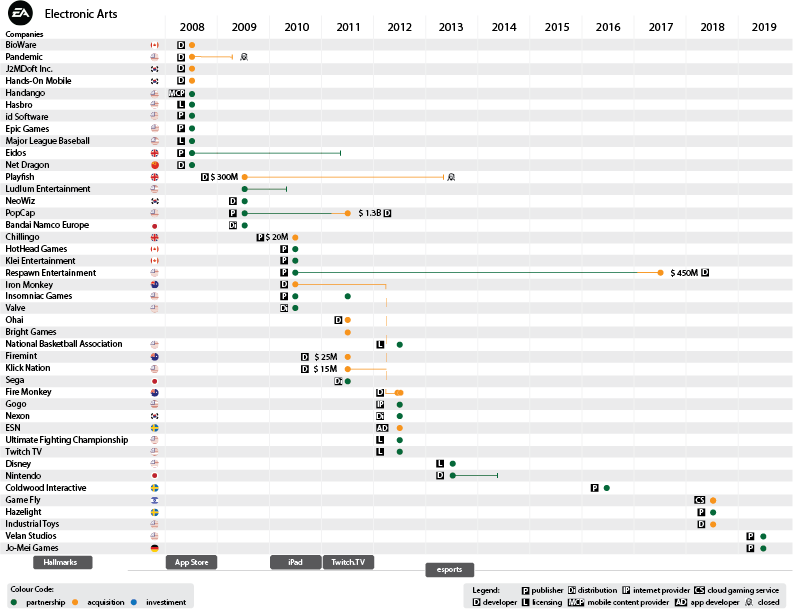Click the CS badge on the Game Fly row

pos(700,500)
